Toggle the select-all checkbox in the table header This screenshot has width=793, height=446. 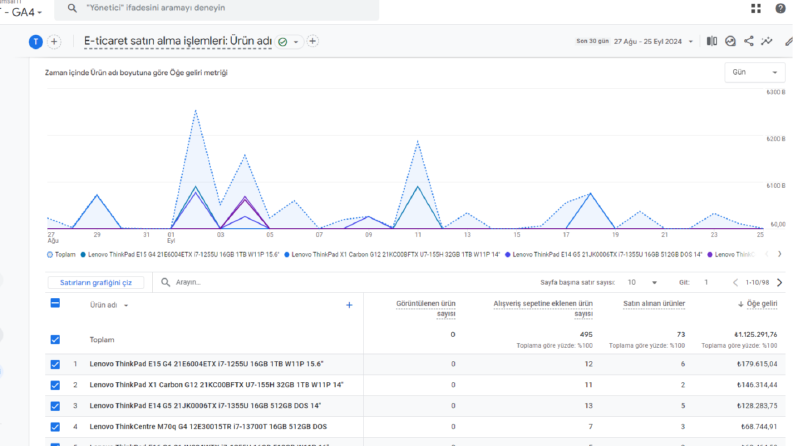point(55,303)
